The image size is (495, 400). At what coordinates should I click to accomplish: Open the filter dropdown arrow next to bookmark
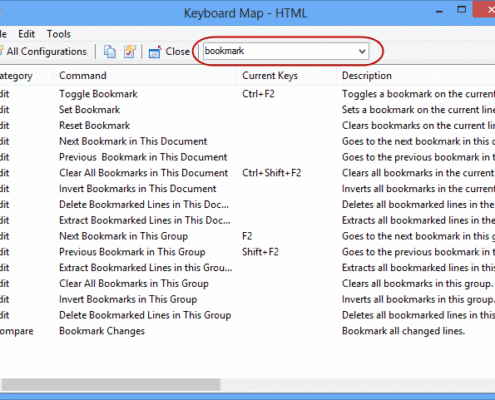[x=362, y=51]
